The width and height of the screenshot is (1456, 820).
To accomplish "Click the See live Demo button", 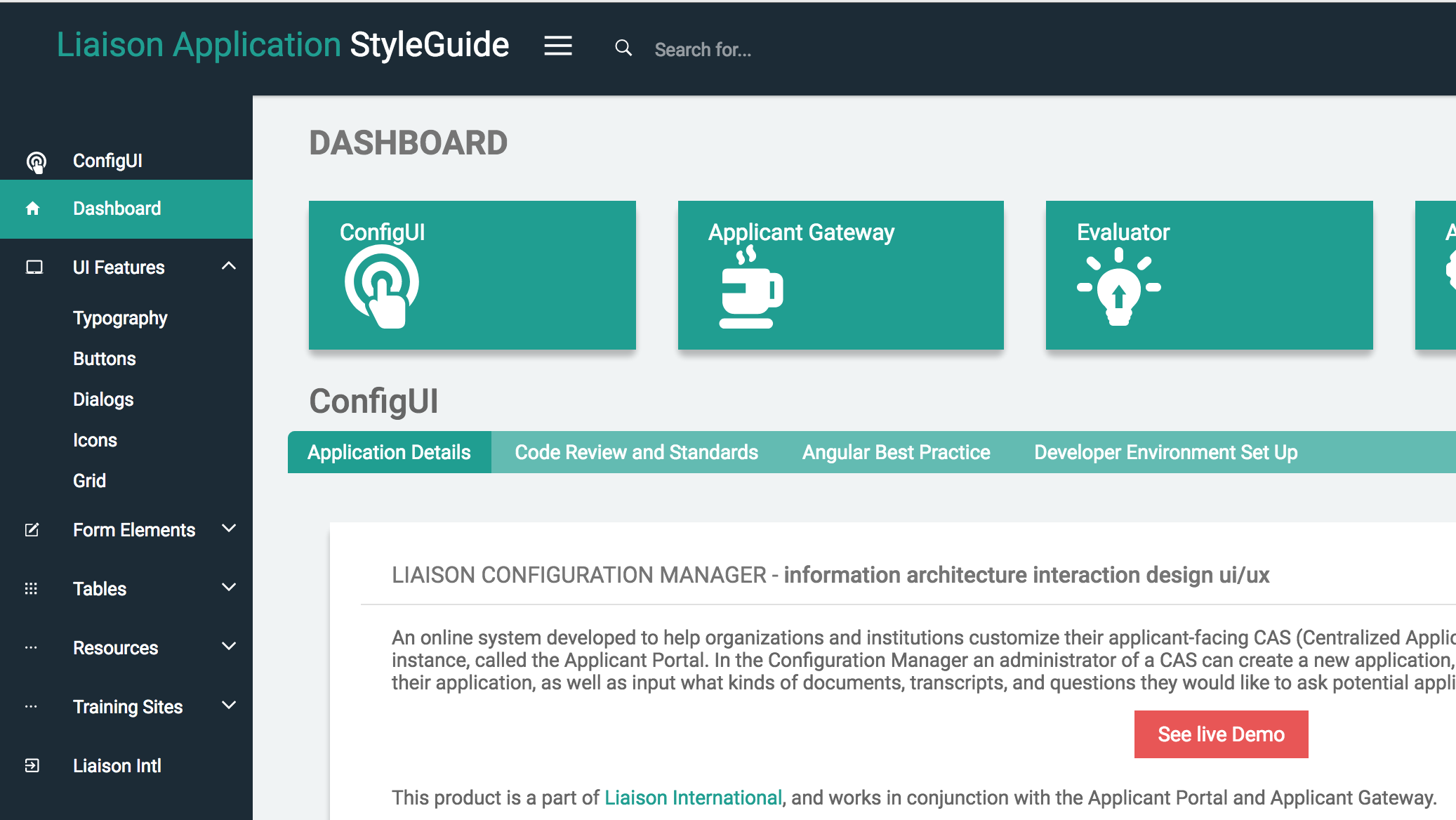I will pyautogui.click(x=1222, y=734).
